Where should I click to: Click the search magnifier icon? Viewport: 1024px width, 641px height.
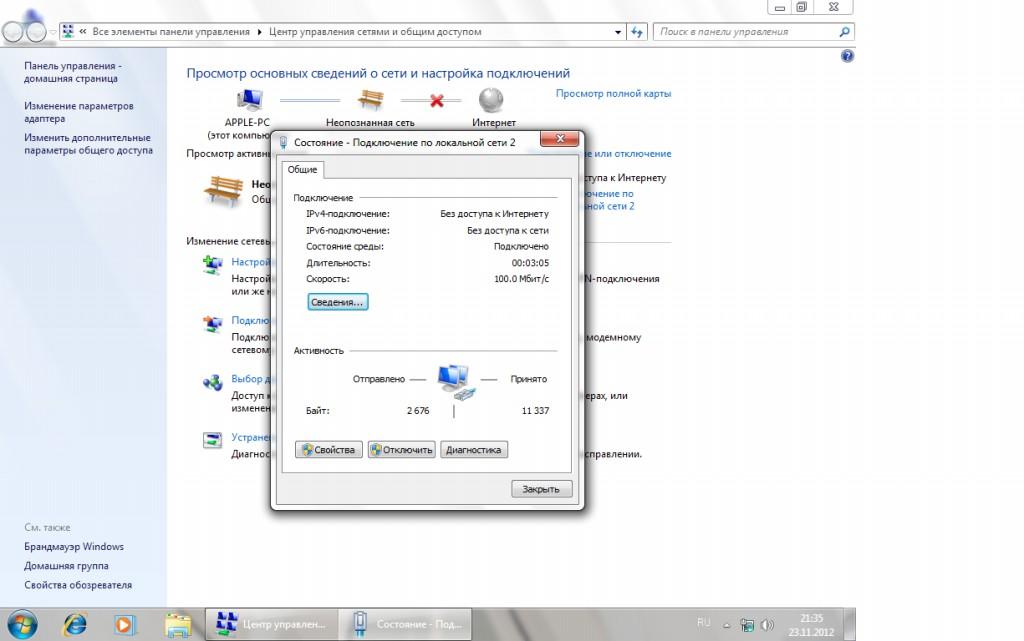click(x=844, y=31)
